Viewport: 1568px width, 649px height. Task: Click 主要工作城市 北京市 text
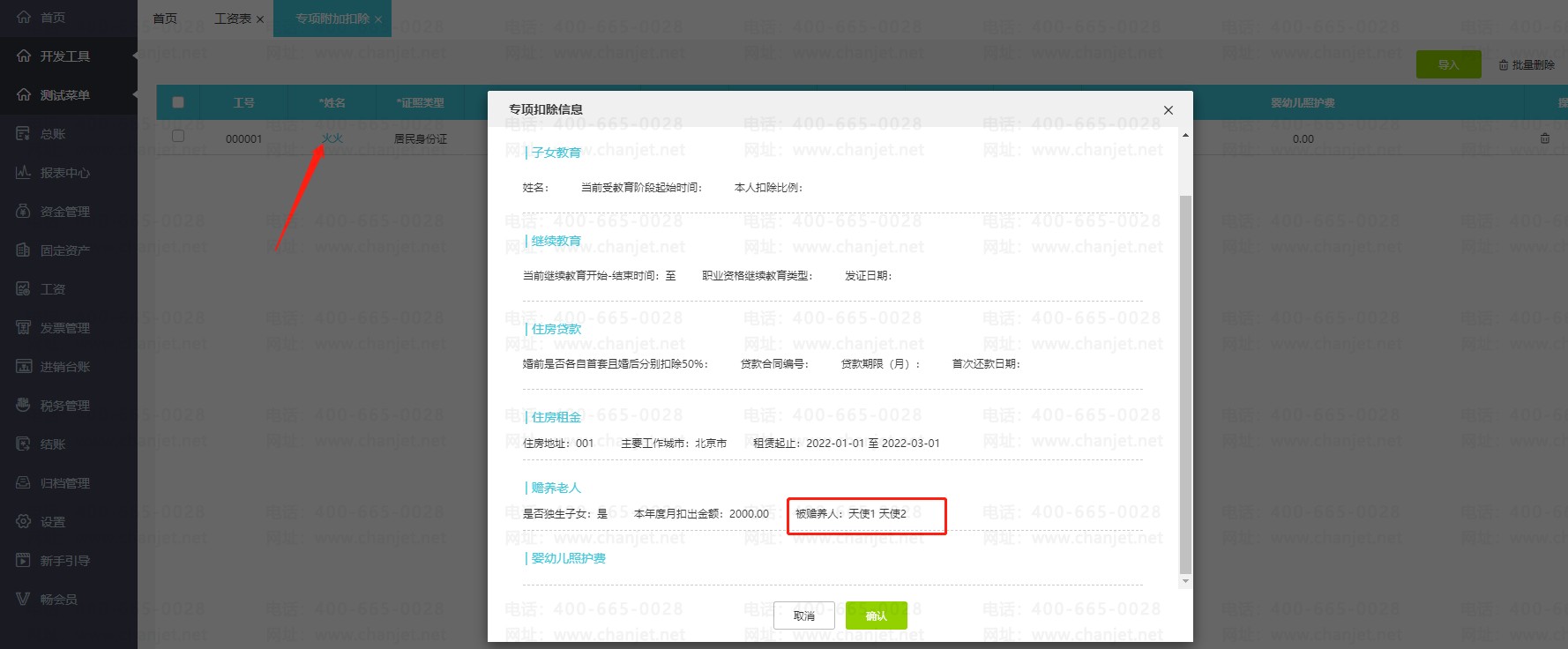point(674,444)
